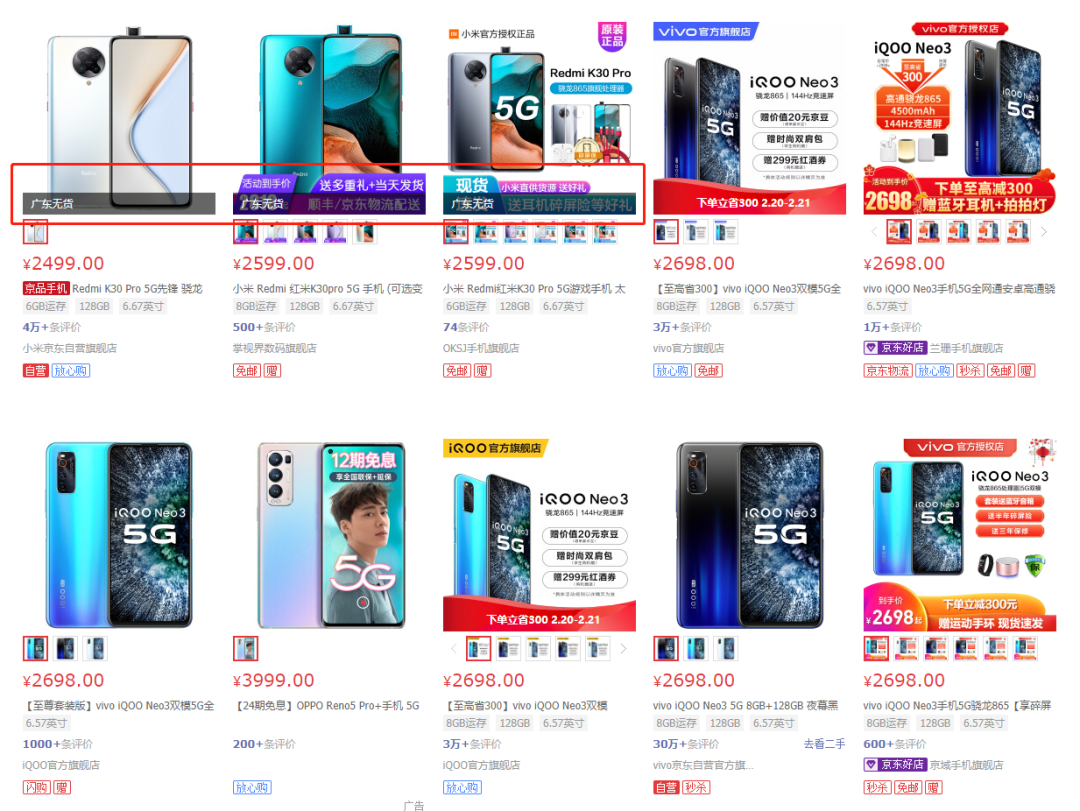Show previous thumbnails for the top-right iQOO Neo3
Image resolution: width=1080 pixels, height=811 pixels.
(874, 232)
